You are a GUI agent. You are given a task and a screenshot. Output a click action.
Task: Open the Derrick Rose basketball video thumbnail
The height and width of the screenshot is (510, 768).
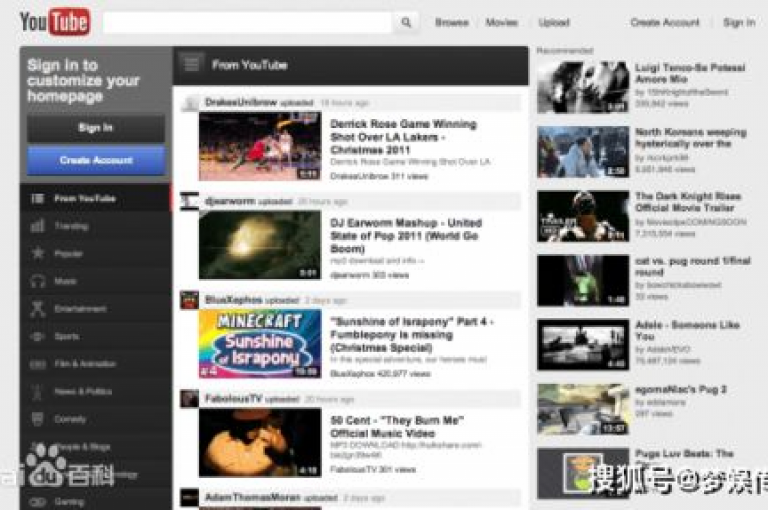(260, 146)
